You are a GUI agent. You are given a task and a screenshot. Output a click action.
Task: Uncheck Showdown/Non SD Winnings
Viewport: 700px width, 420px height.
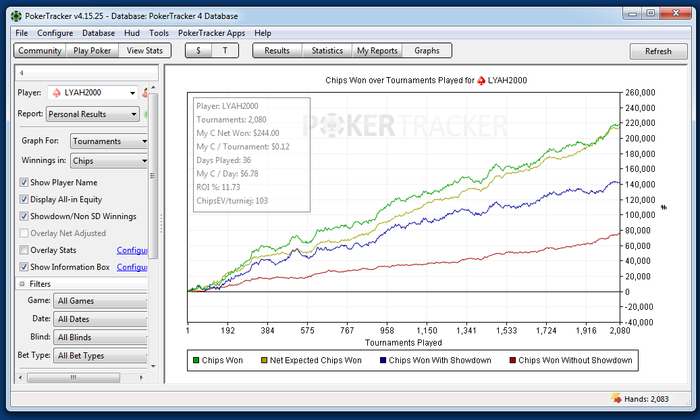point(24,216)
